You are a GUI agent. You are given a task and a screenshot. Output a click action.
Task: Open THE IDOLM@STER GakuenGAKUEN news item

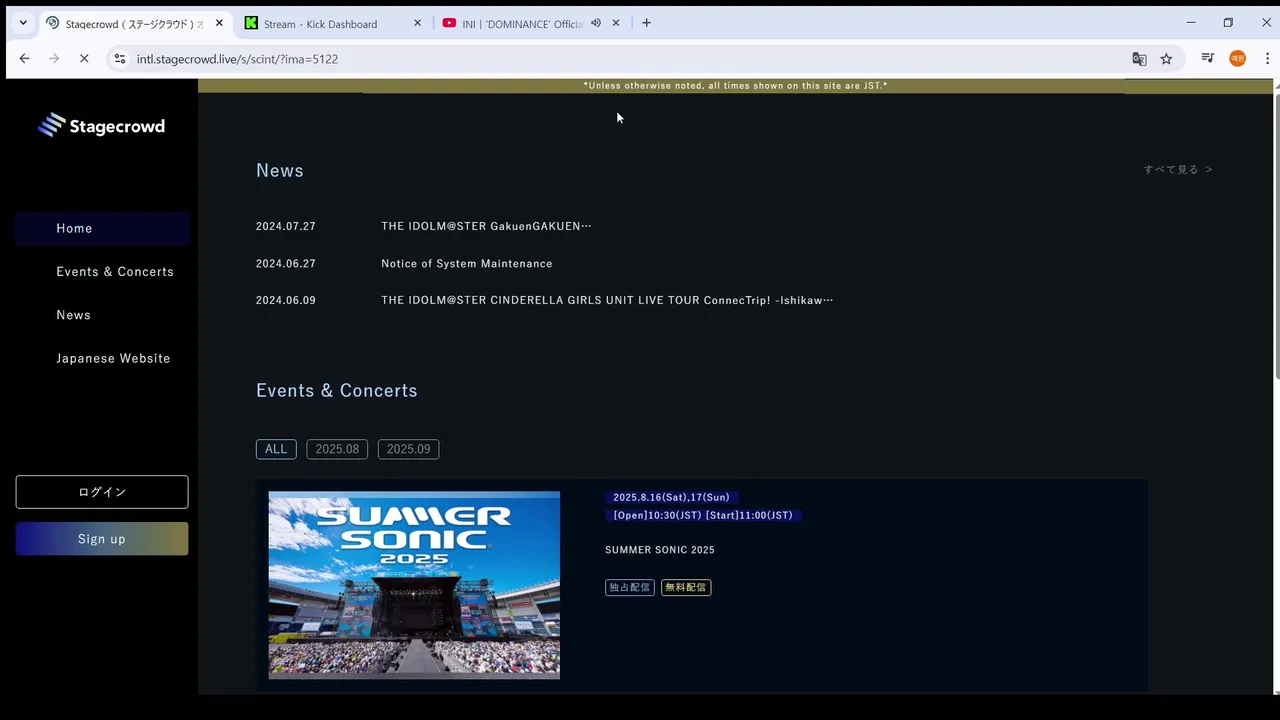(x=486, y=226)
